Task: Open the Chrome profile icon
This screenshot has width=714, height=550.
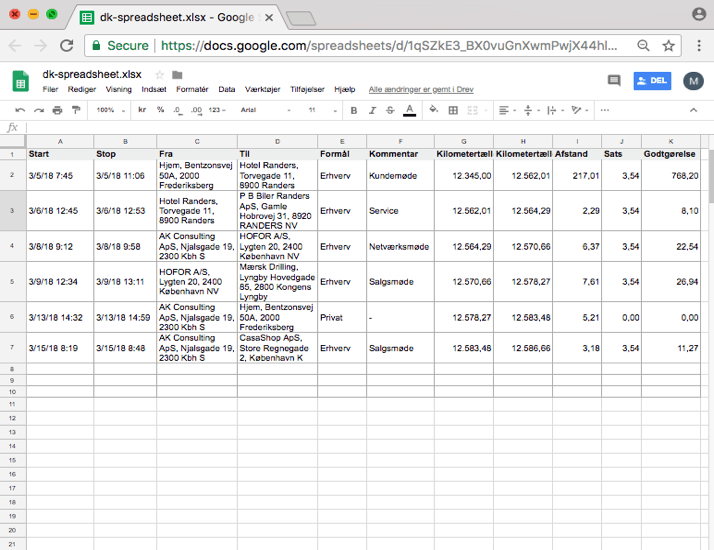Action: point(699,15)
